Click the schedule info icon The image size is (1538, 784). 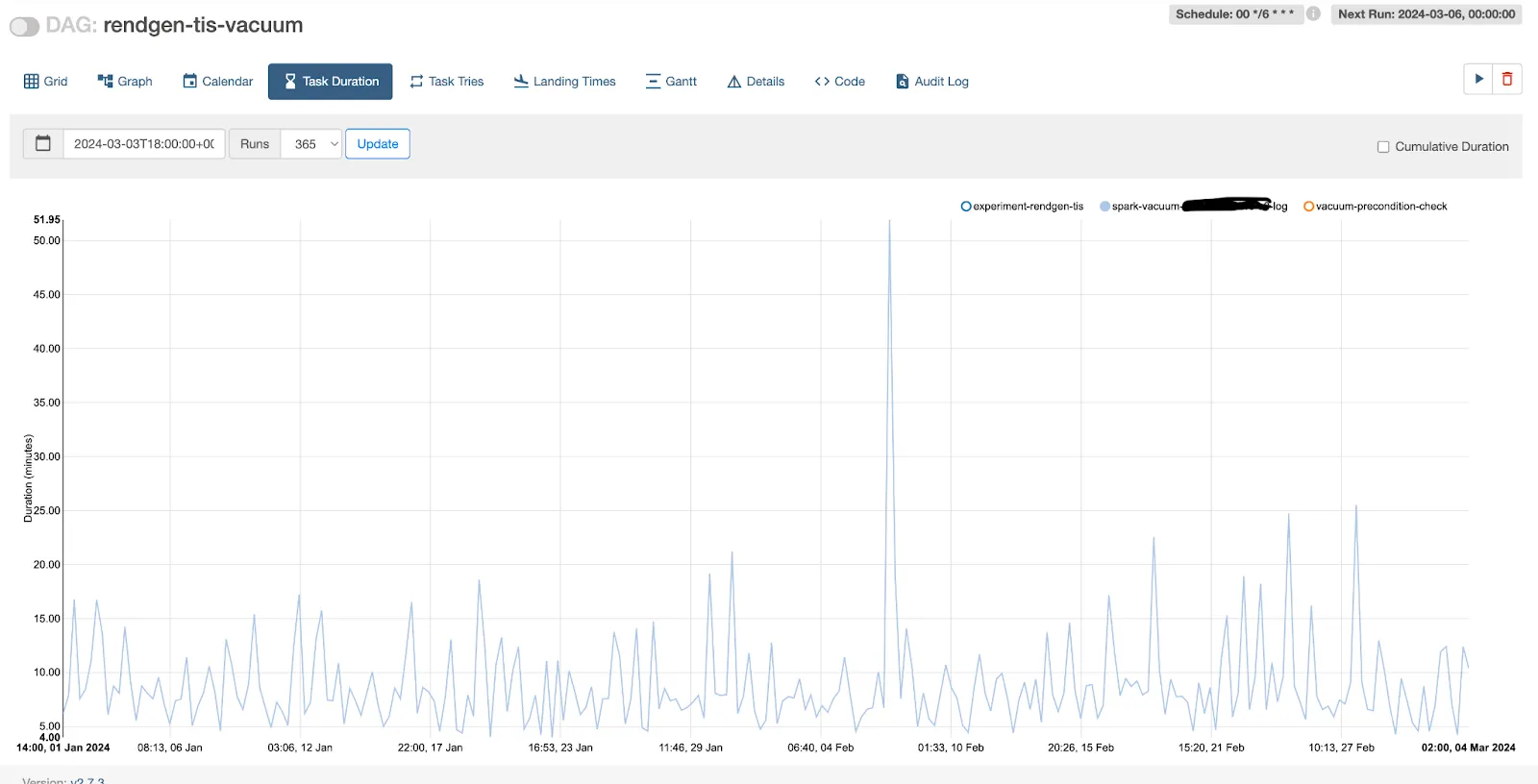(x=1313, y=14)
